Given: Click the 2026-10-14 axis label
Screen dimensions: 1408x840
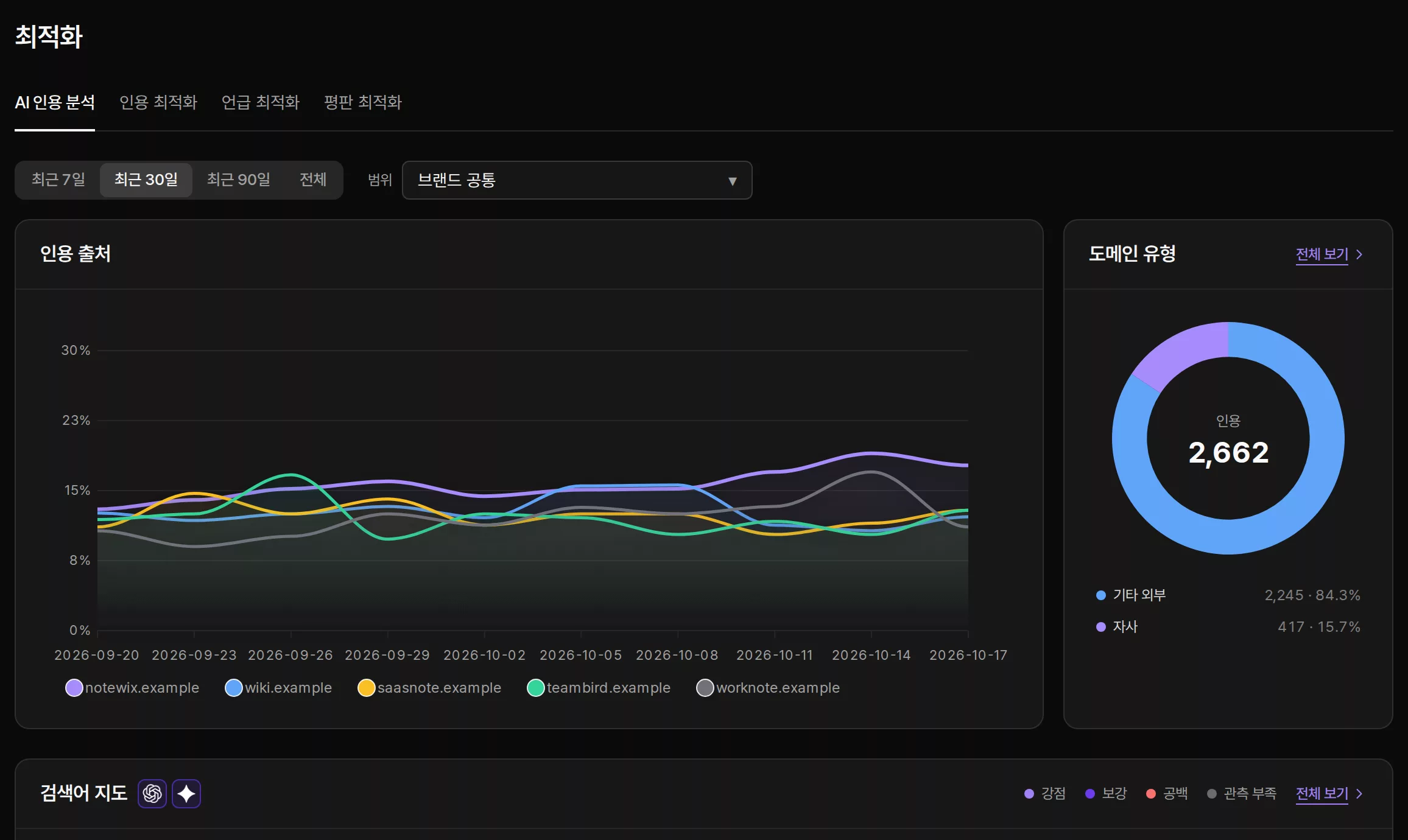Looking at the screenshot, I should pyautogui.click(x=871, y=656).
